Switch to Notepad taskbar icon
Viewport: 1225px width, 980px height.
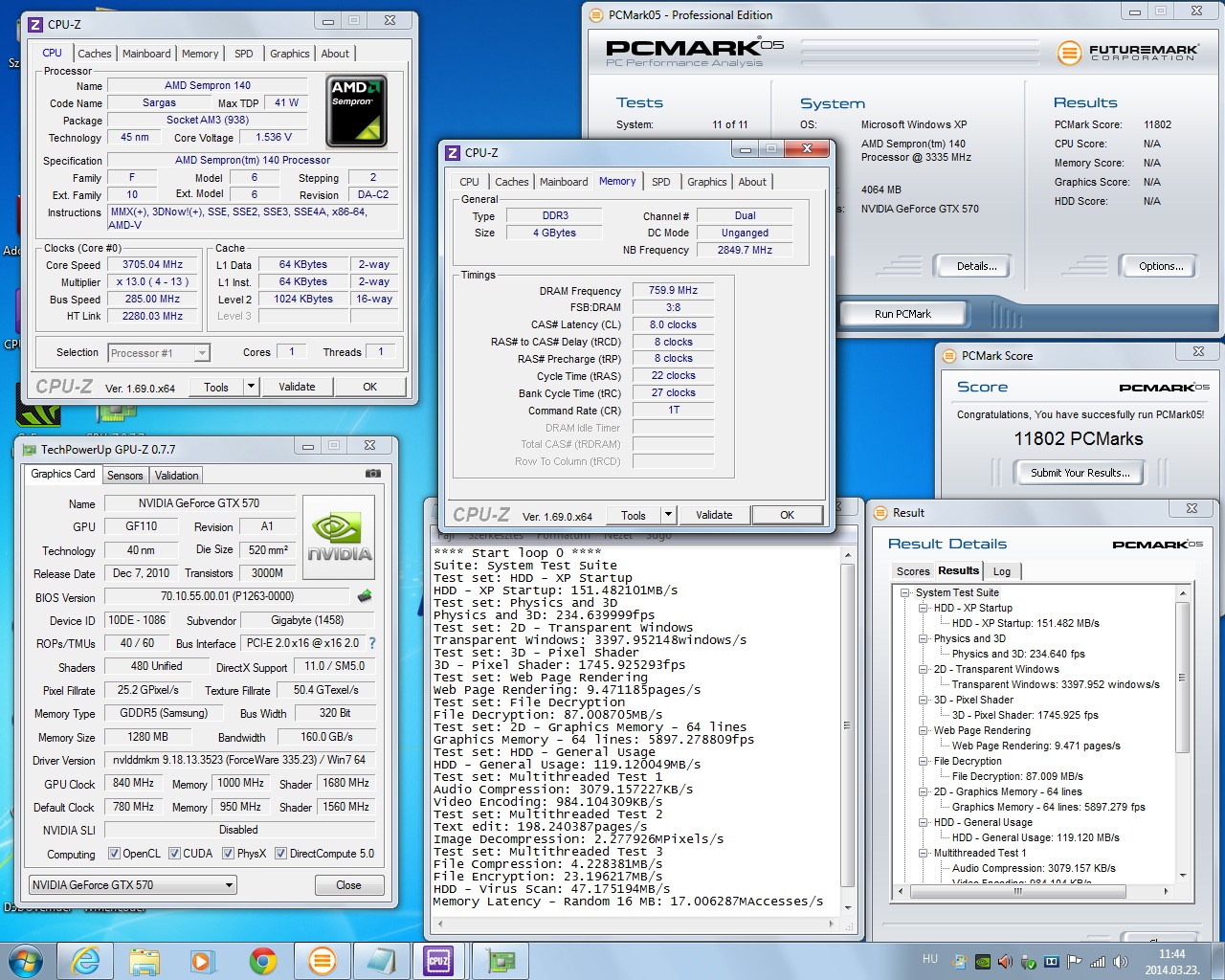tap(381, 961)
